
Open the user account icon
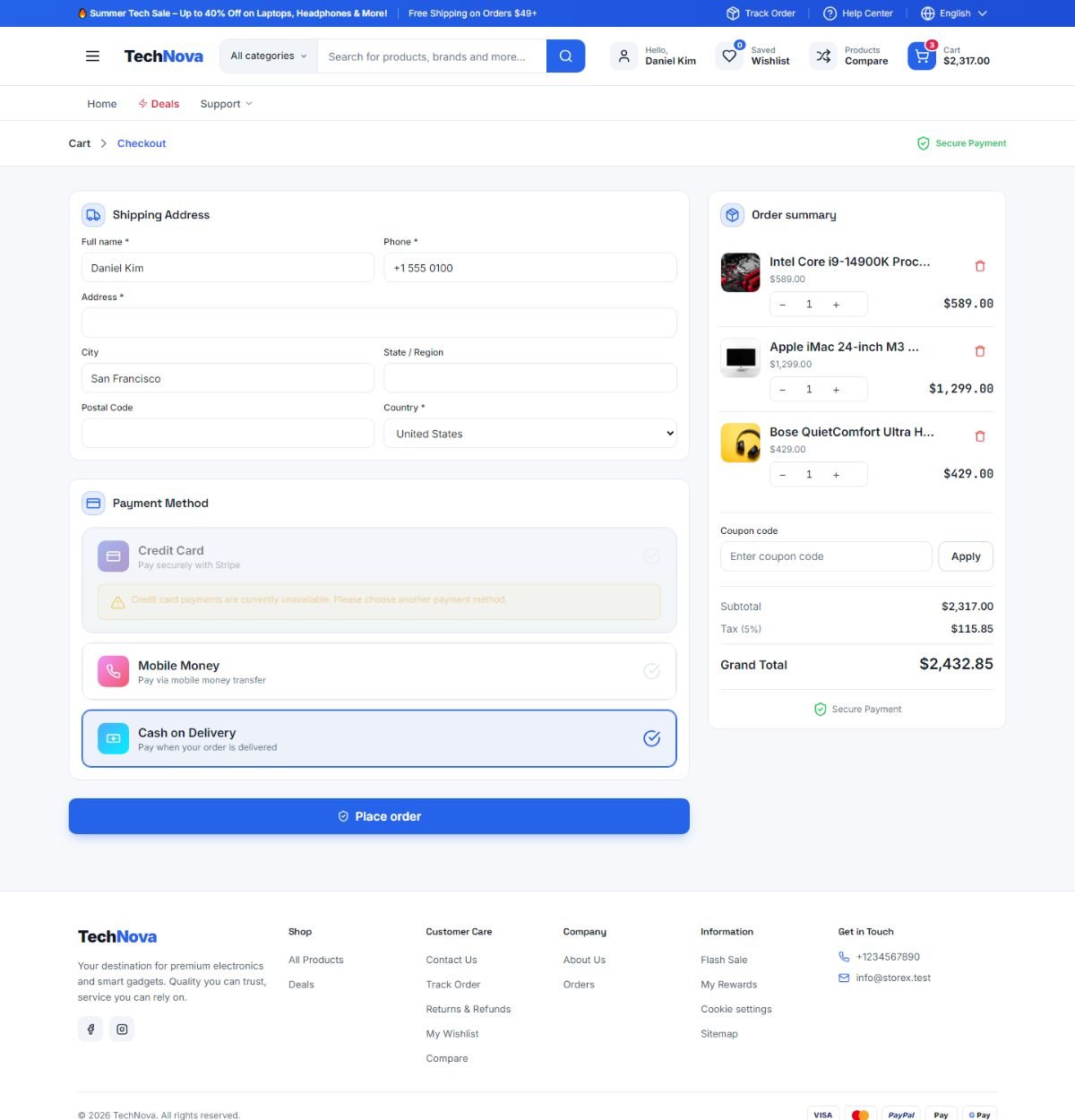[x=623, y=56]
